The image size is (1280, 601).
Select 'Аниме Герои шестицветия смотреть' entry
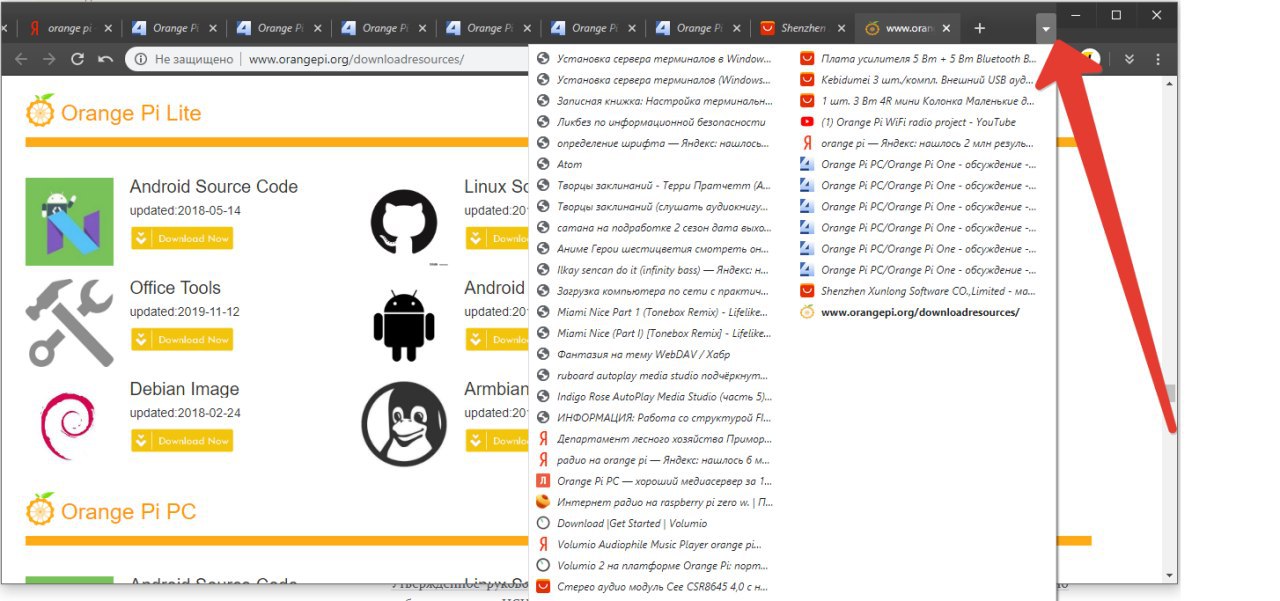(653, 249)
